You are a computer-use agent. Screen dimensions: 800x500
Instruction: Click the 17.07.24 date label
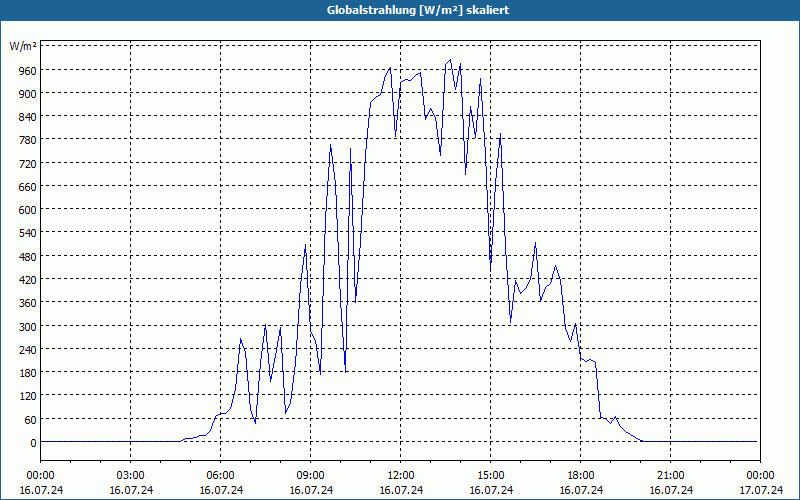pos(761,490)
